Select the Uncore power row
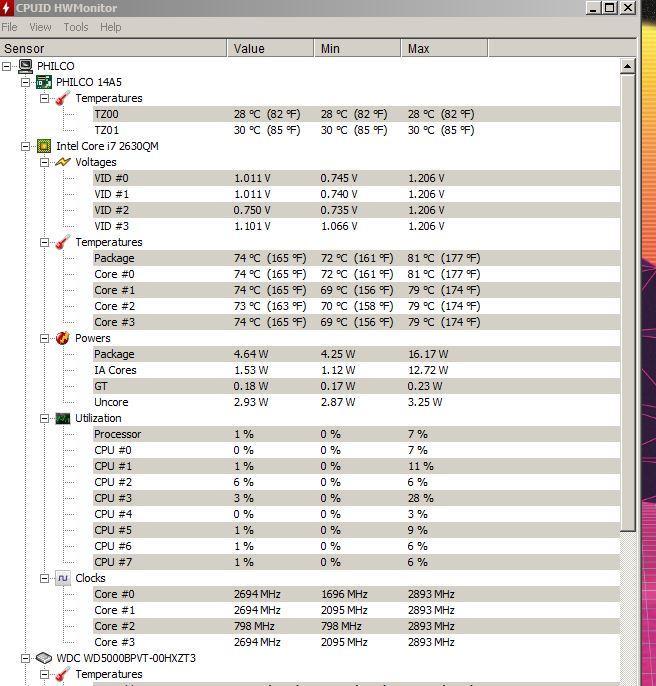 [x=356, y=402]
